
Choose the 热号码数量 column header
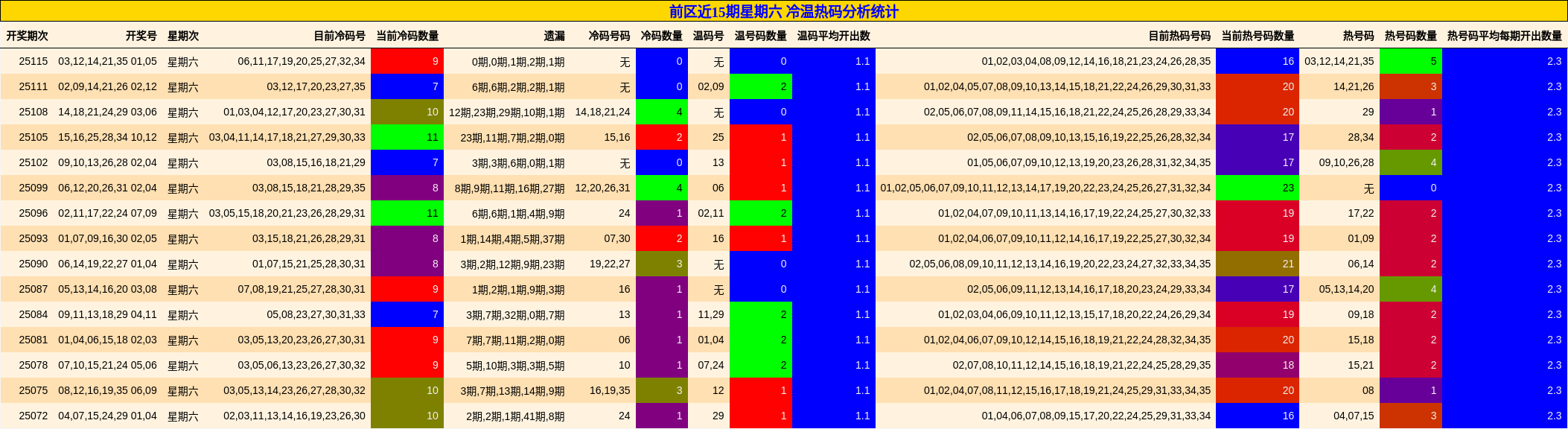tap(1410, 36)
